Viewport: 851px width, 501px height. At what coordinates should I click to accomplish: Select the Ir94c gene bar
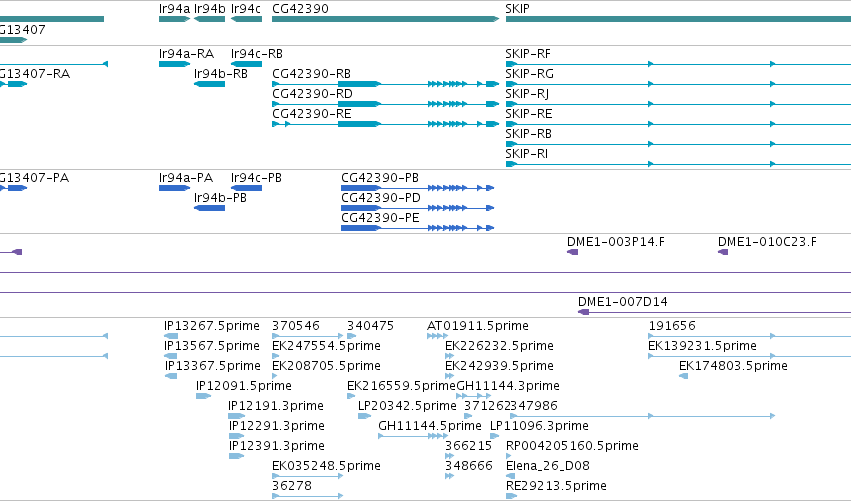click(x=246, y=19)
